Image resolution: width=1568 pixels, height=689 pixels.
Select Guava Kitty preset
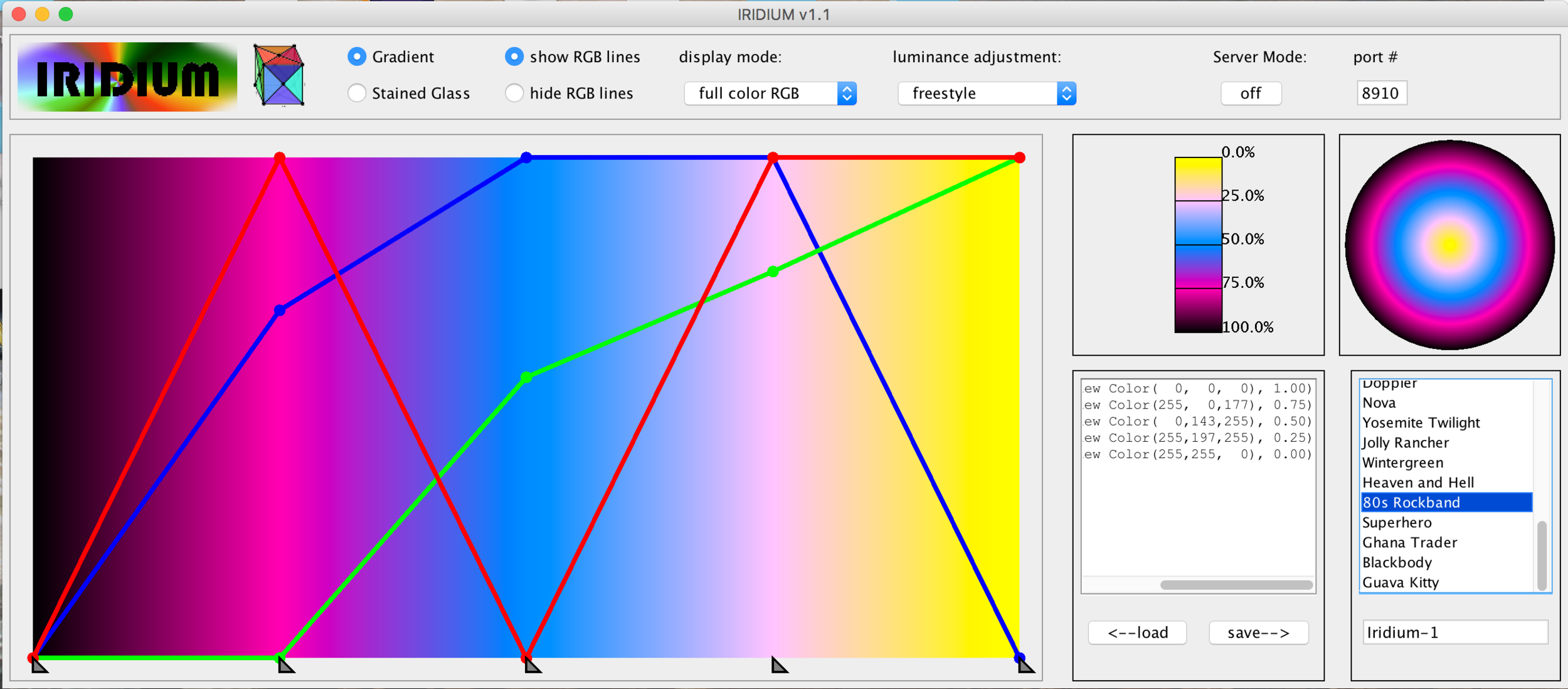click(x=1446, y=583)
